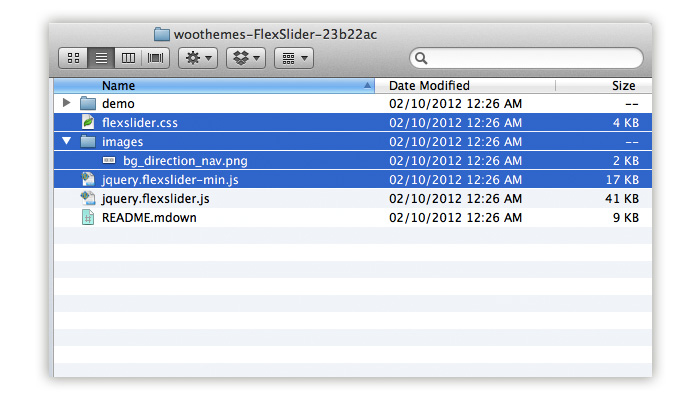Click the jquery.flexslider.js file icon
This screenshot has height=400, width=700.
[88, 198]
